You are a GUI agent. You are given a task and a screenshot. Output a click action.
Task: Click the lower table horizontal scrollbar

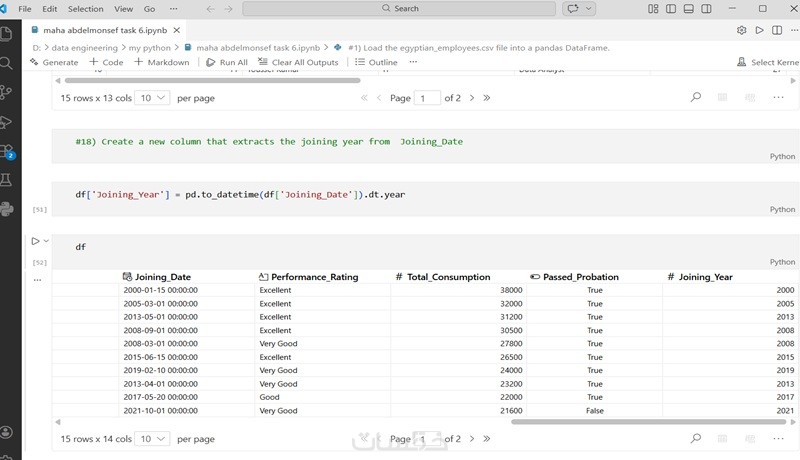(x=648, y=422)
